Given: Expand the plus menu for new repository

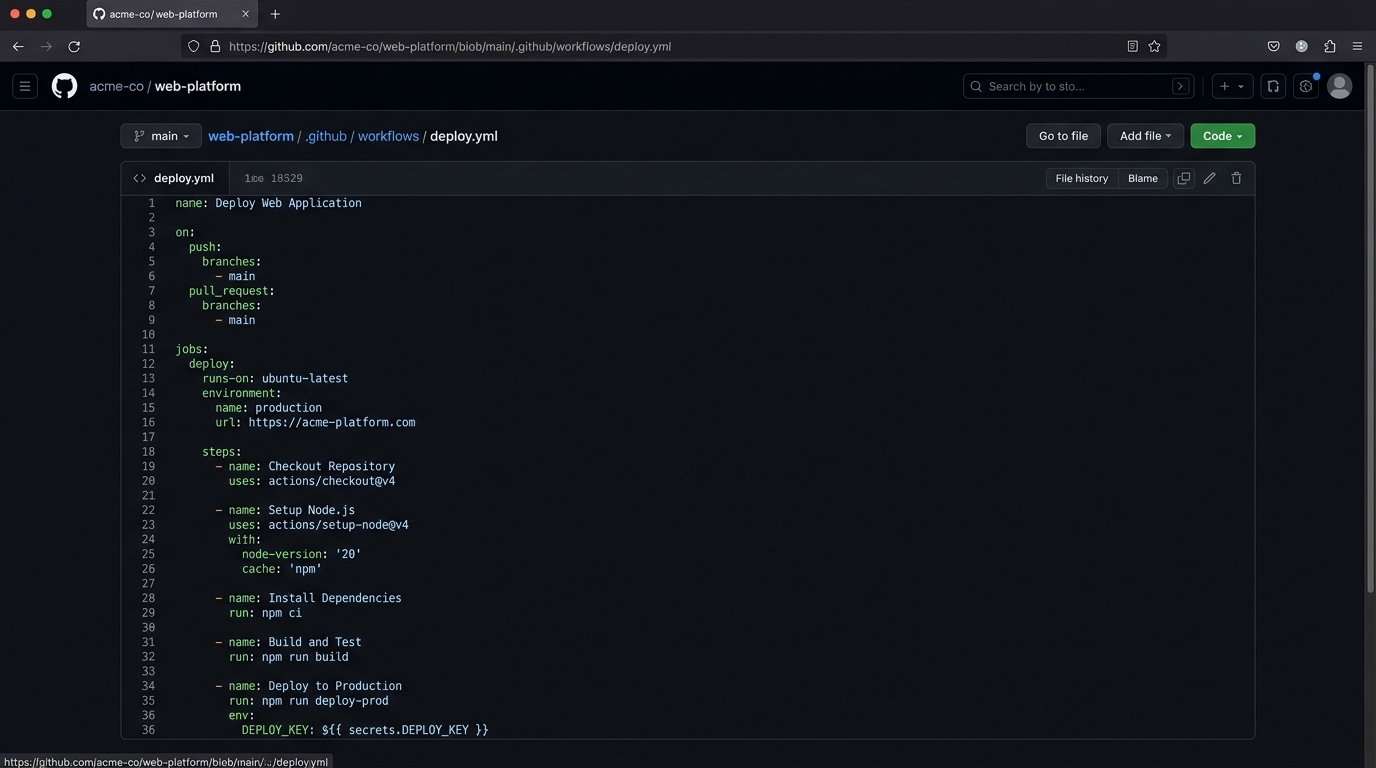Looking at the screenshot, I should (x=1232, y=86).
